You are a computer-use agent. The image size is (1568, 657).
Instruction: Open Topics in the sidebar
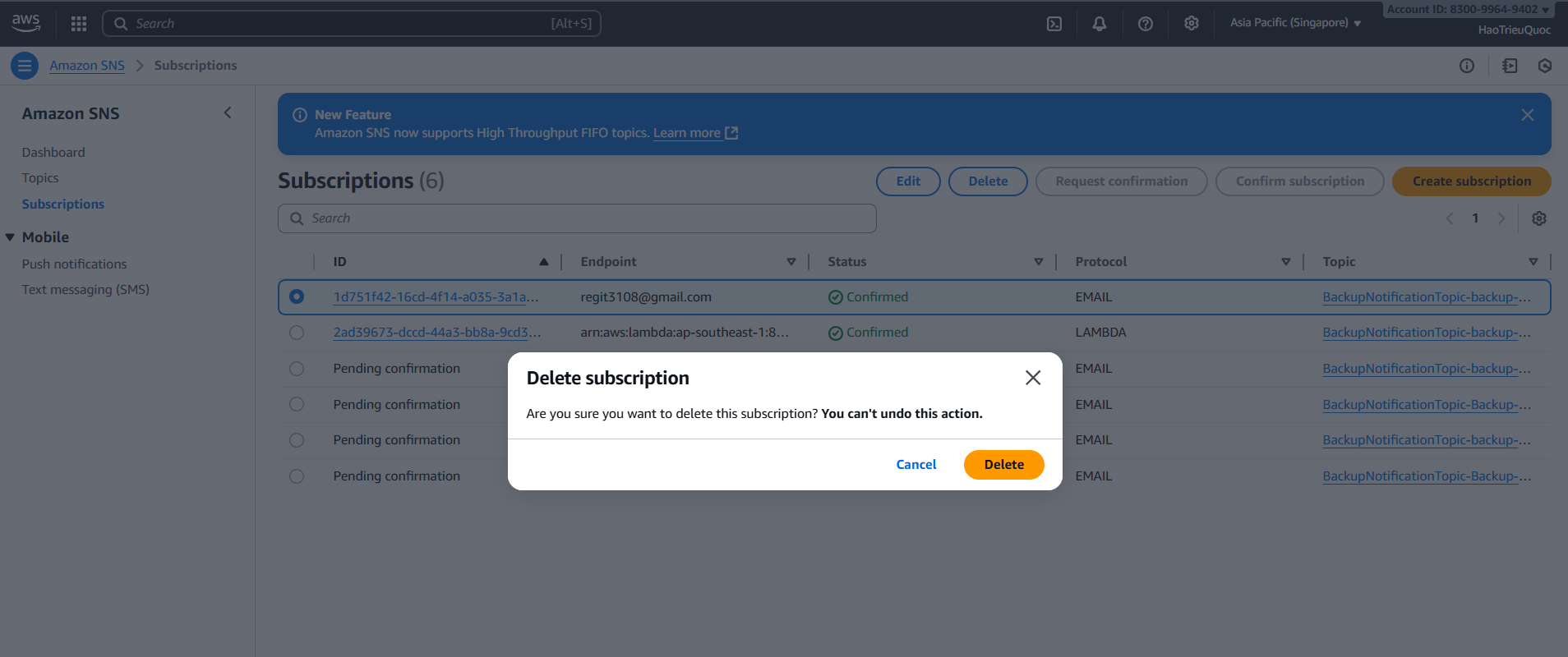coord(40,178)
